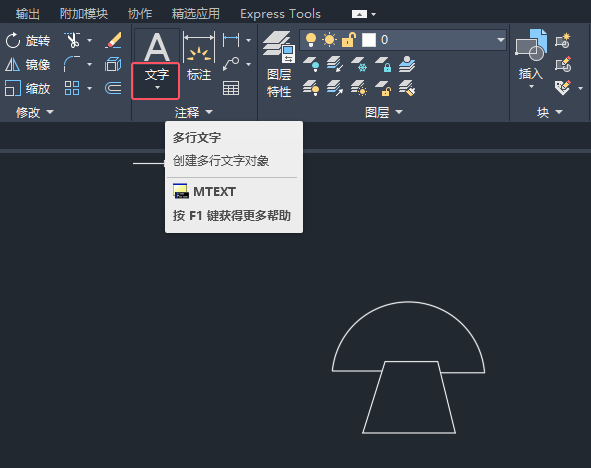Click the Turn All Layers On icon
Image resolution: width=591 pixels, height=468 pixels.
point(311,88)
